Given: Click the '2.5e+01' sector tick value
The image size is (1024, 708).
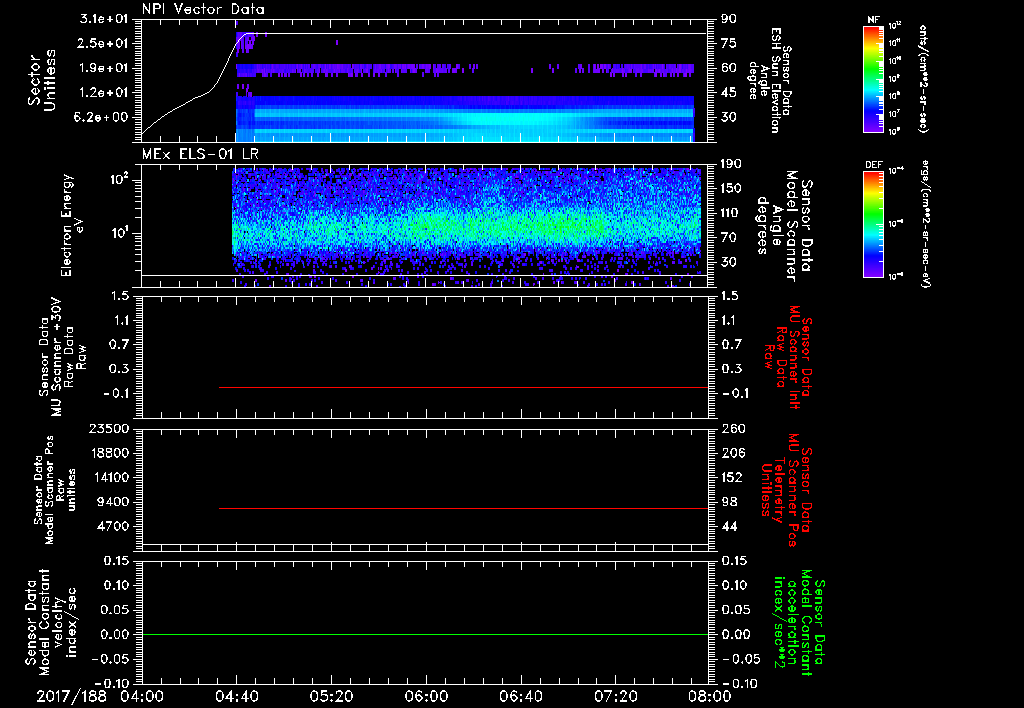Looking at the screenshot, I should [104, 43].
